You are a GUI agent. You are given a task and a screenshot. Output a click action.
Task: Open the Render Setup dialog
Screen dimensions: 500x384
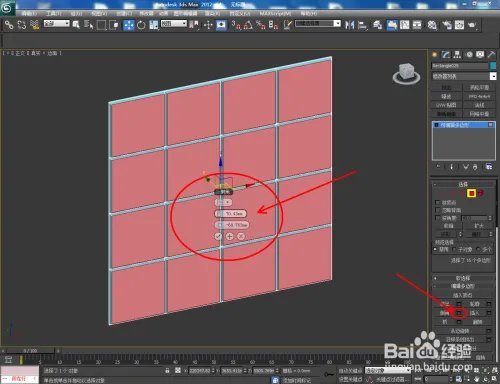pyautogui.click(x=447, y=25)
